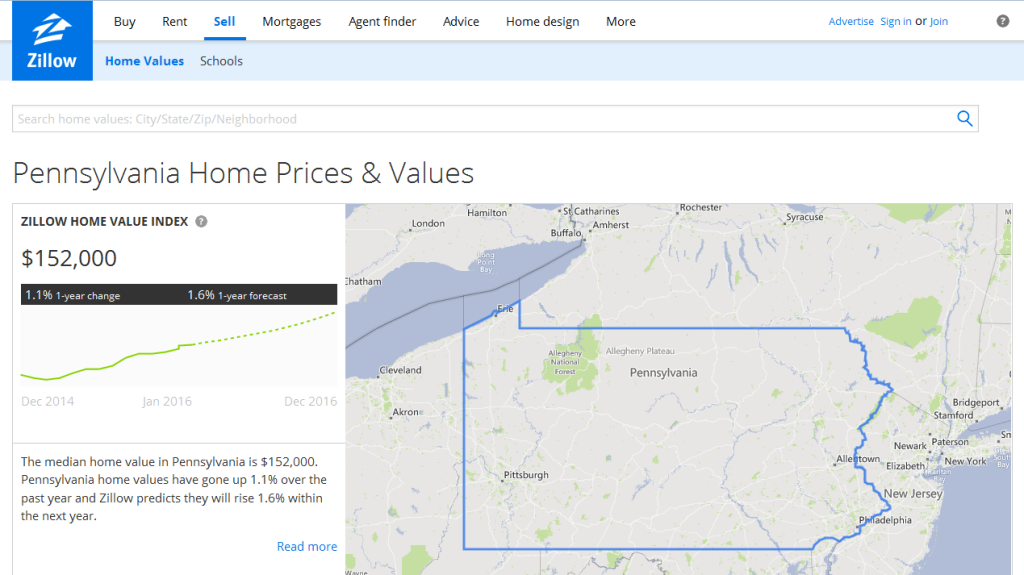
Task: Click New Jersey label on the map
Action: [912, 493]
